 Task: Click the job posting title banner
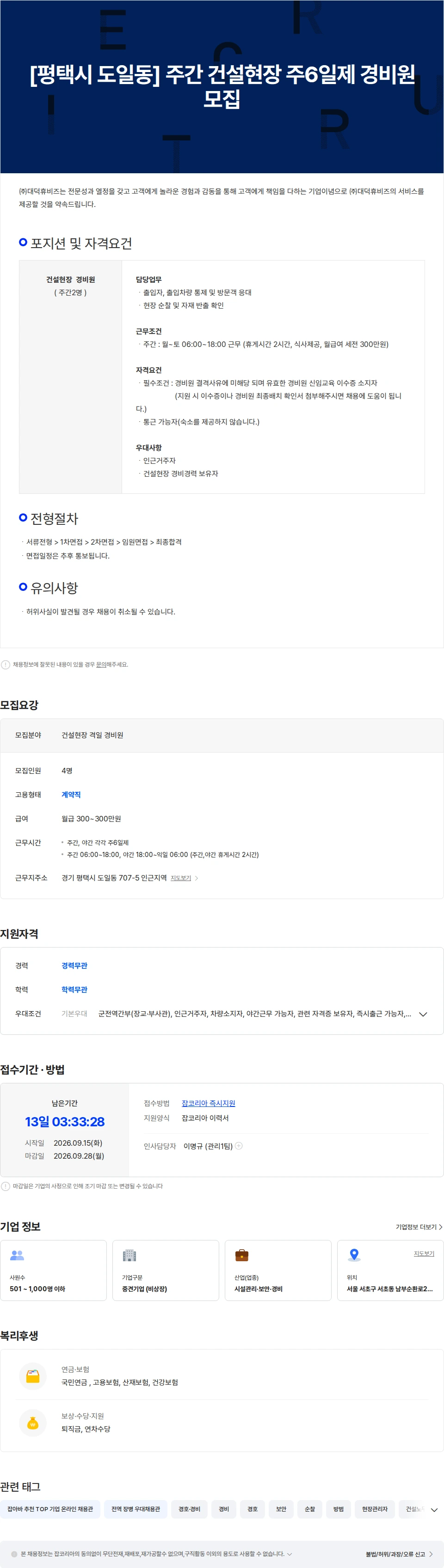pyautogui.click(x=222, y=86)
